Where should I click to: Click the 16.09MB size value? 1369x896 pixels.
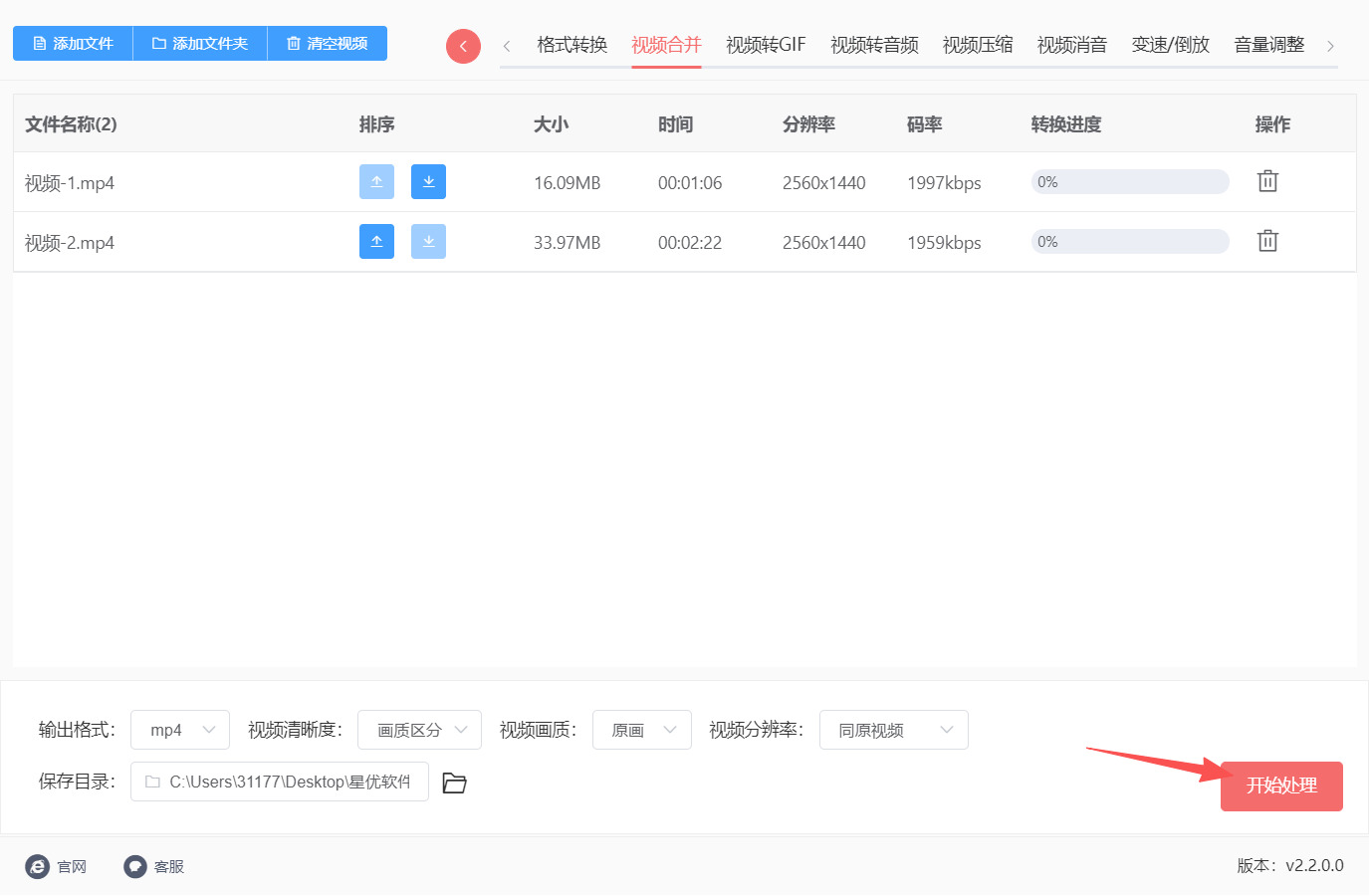pyautogui.click(x=568, y=183)
